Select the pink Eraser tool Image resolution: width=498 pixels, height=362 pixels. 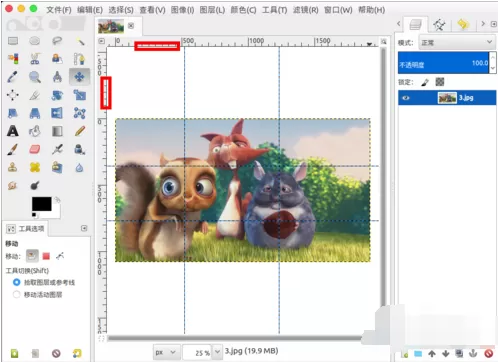tap(35, 149)
